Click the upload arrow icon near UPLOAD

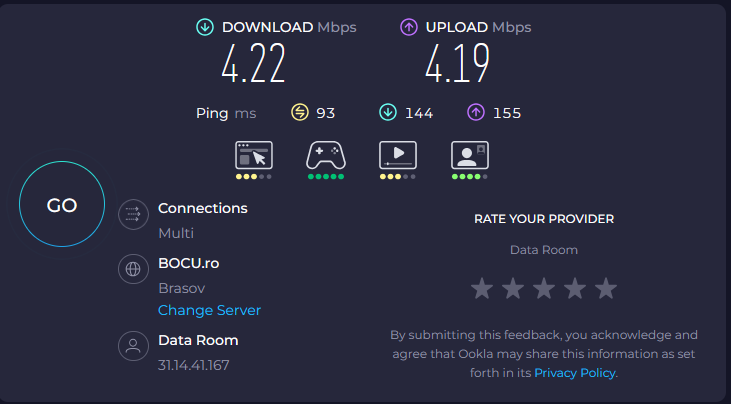point(409,28)
